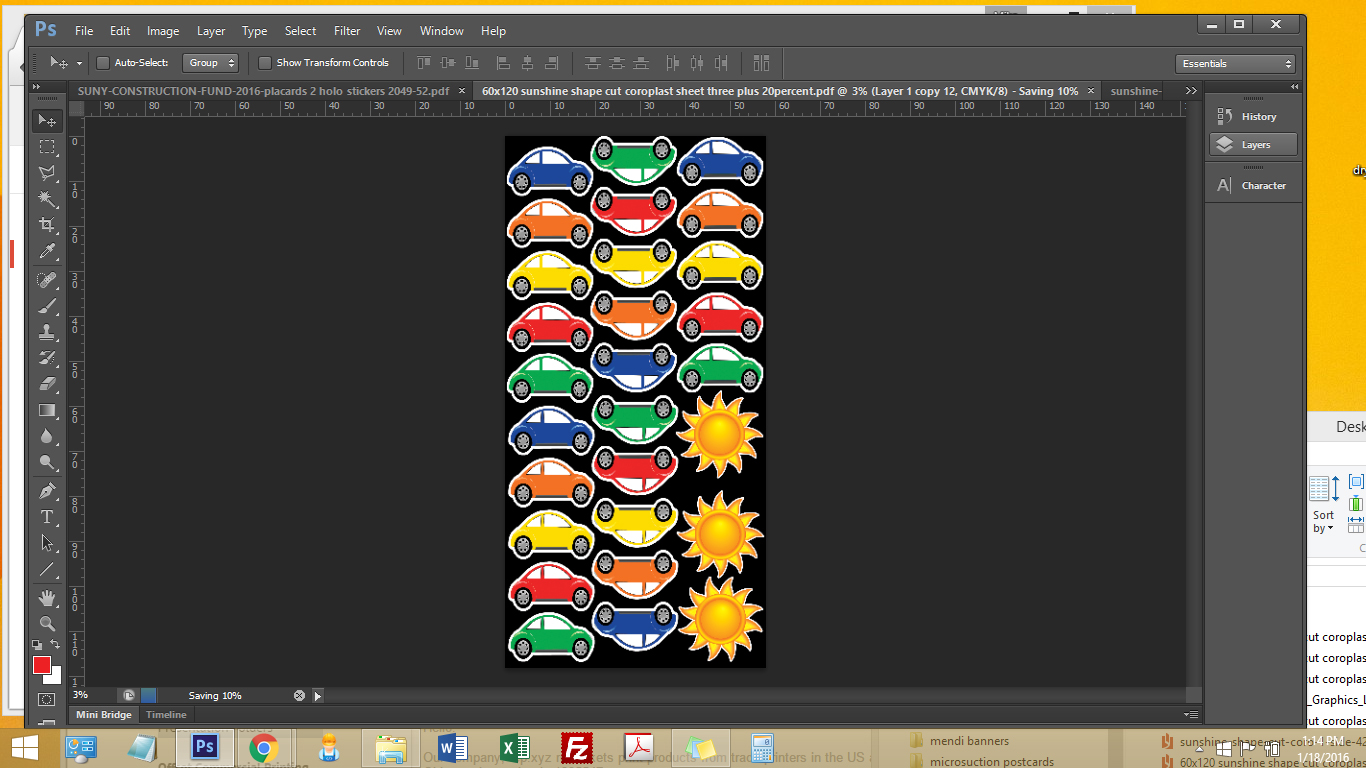Screen dimensions: 1366x768
Task: Open Chrome from the Windows taskbar
Action: [263, 748]
